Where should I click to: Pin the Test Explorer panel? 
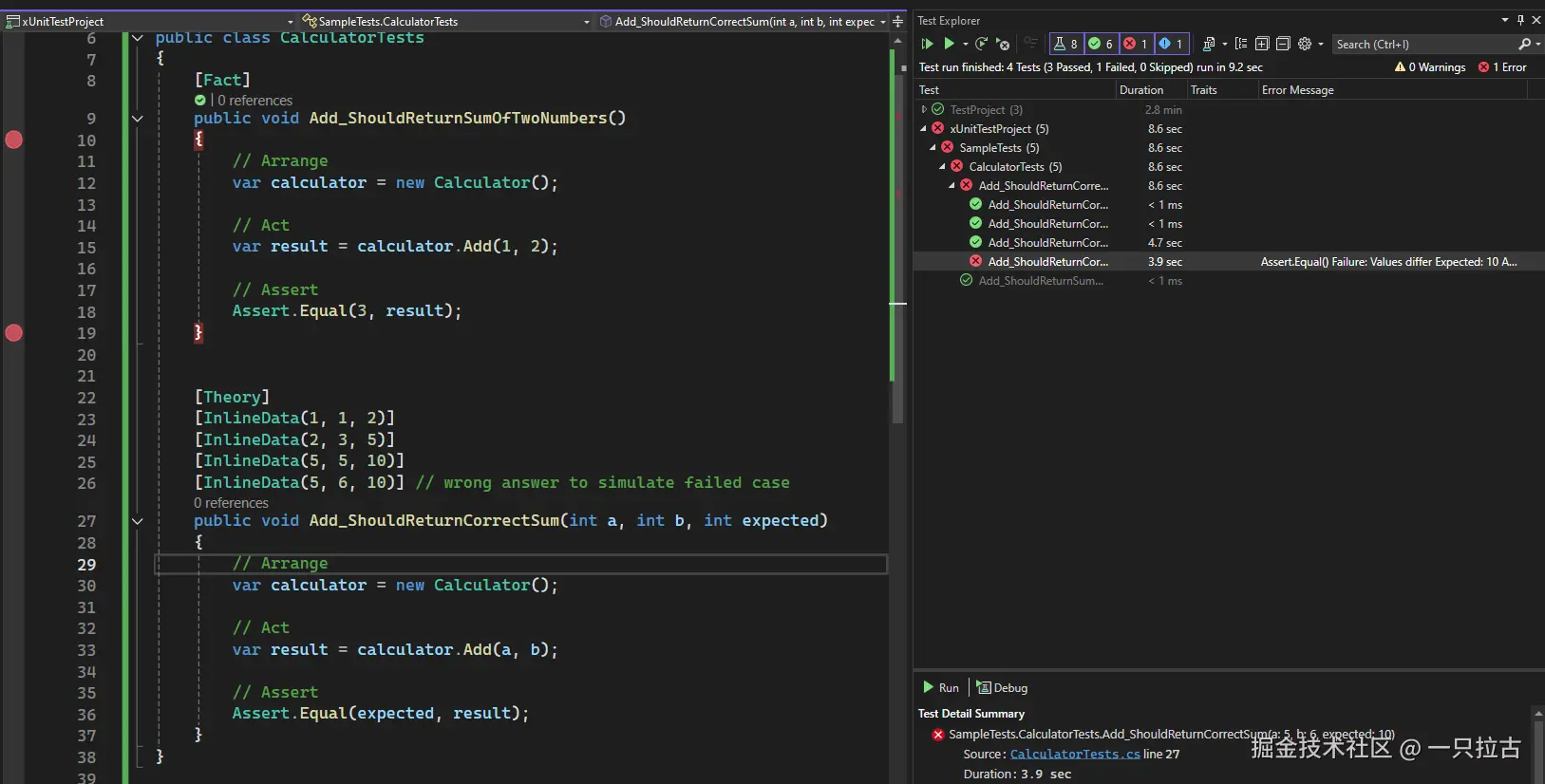pos(1520,20)
